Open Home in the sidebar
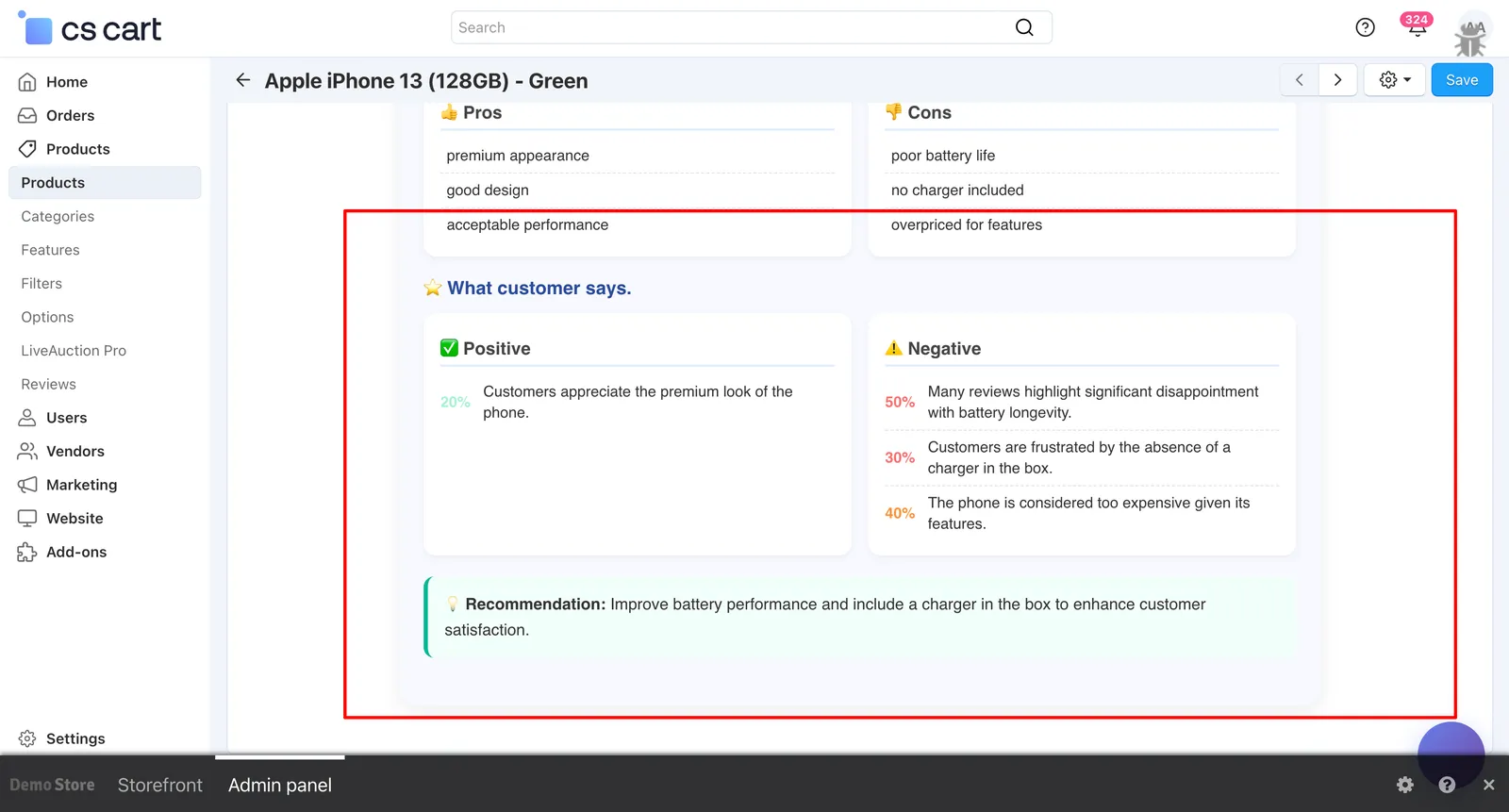The width and height of the screenshot is (1509, 812). [x=66, y=82]
